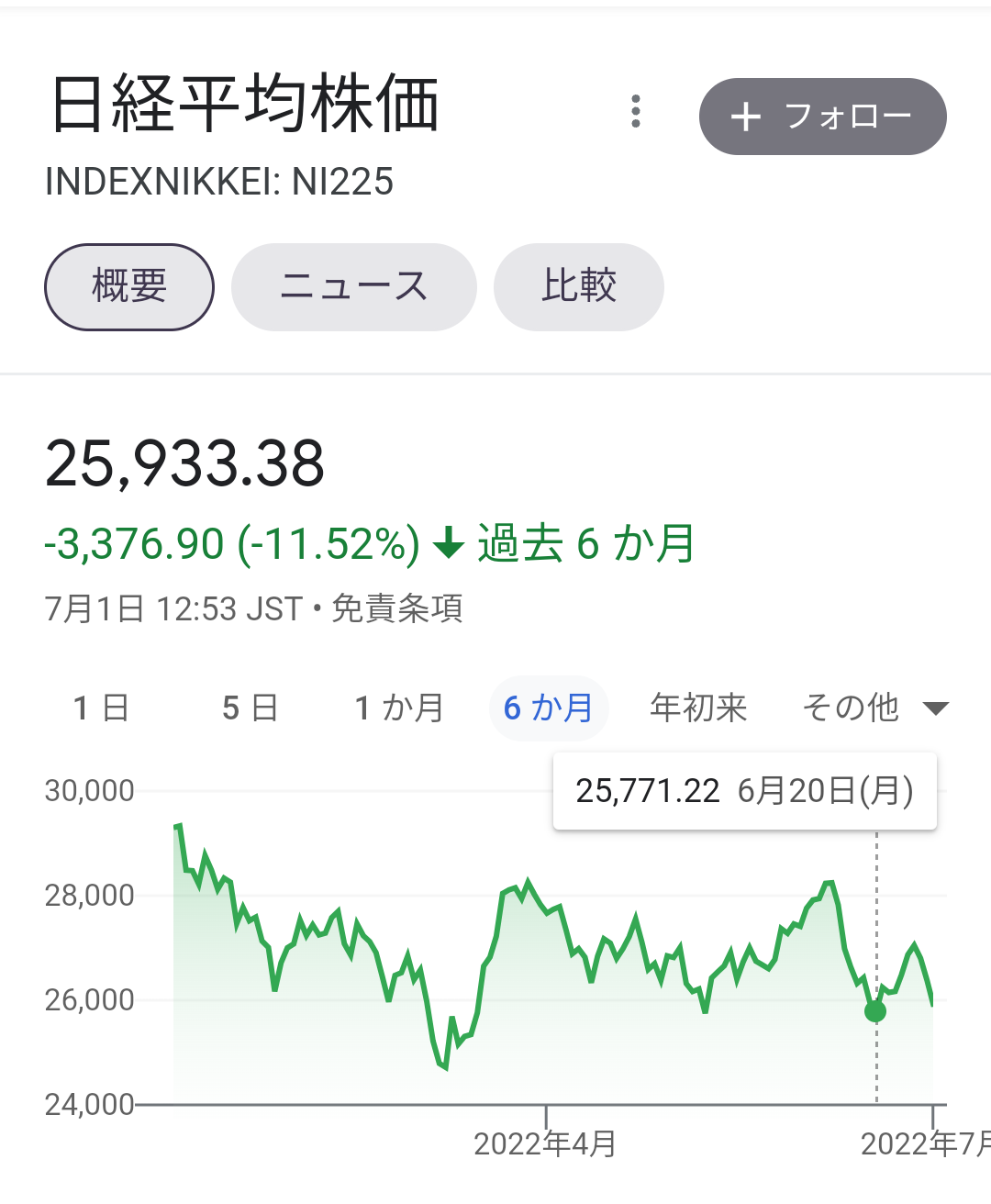Viewport: 991px width, 1204px height.
Task: Open the 比較 tab
Action: click(579, 287)
